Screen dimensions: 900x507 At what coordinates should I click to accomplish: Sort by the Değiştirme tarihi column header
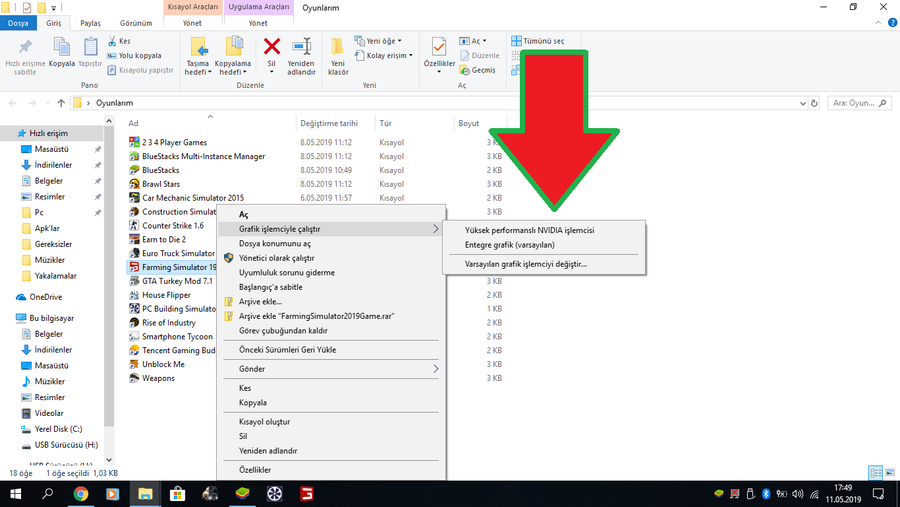[329, 123]
